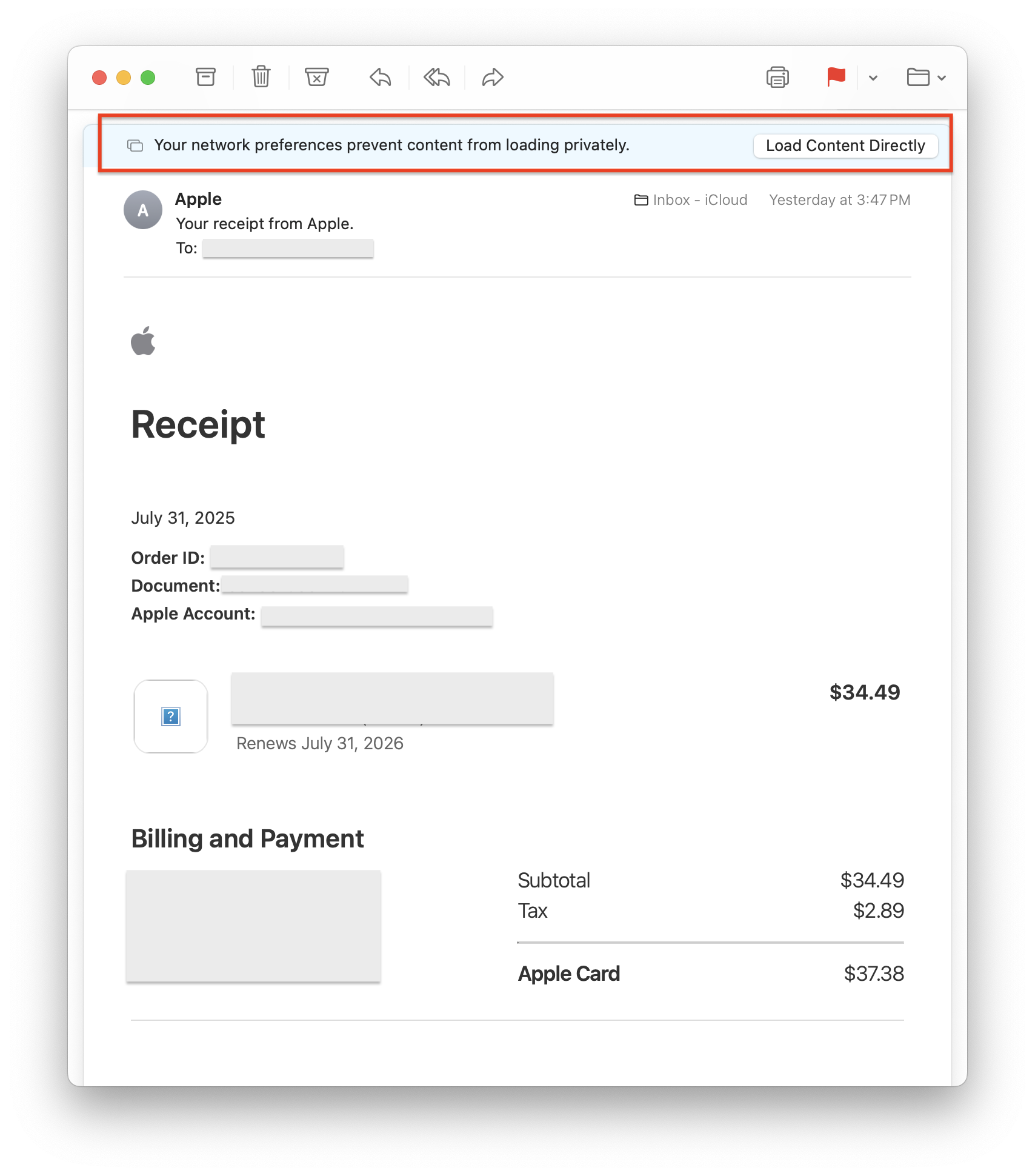Toggle the red flag on this message

[x=836, y=78]
